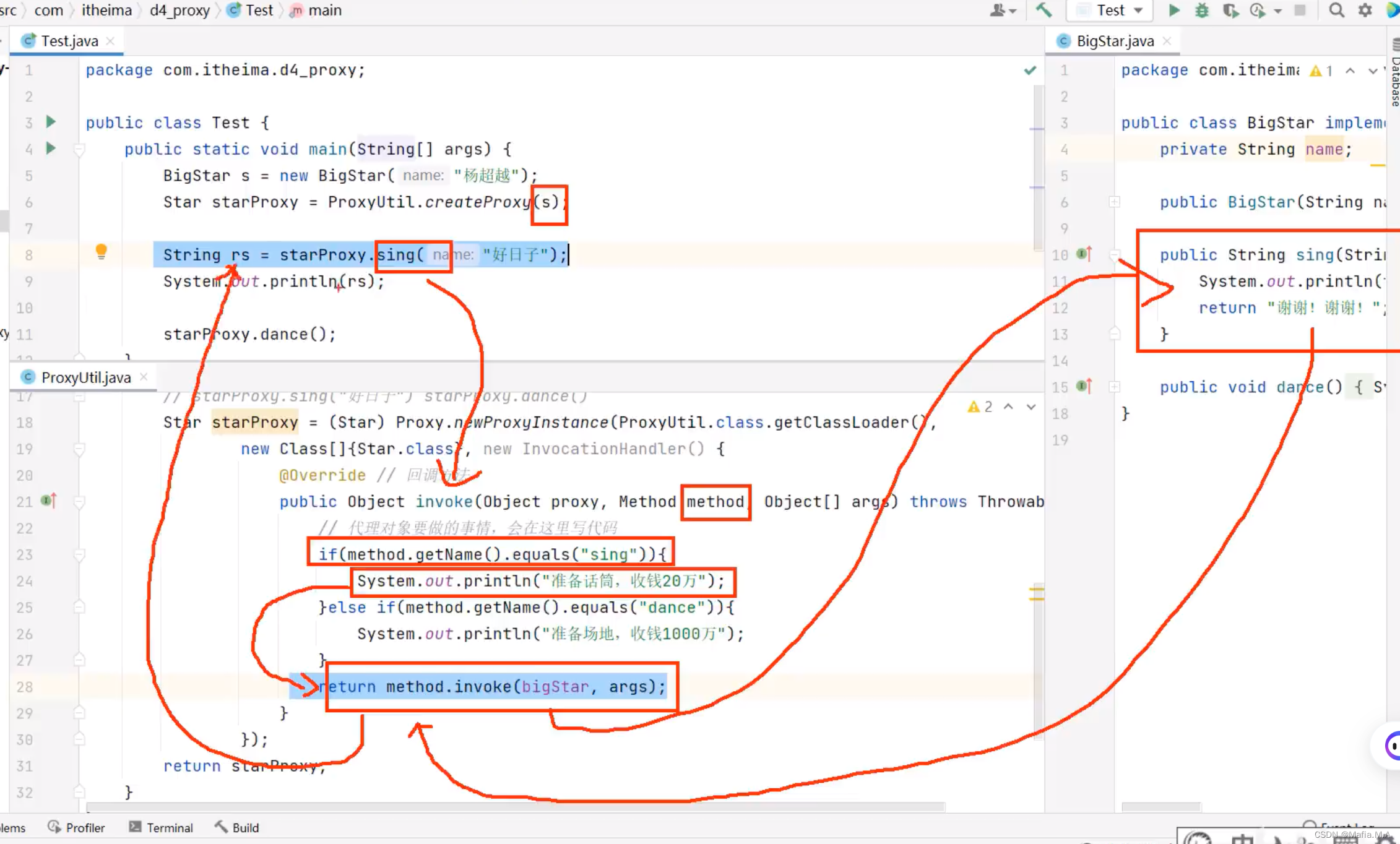Click implements gutter icon at ProxyUtil line 21

point(49,500)
